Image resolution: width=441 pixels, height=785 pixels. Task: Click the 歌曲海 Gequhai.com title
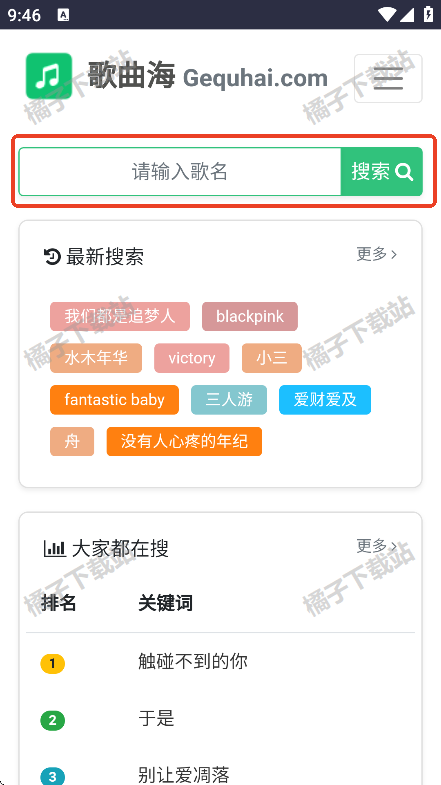tap(208, 76)
